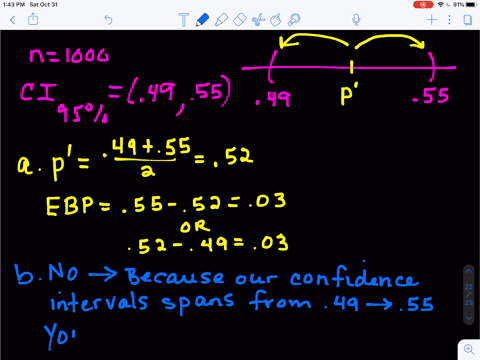Tap the Wi-Fi status icon

[441, 5]
